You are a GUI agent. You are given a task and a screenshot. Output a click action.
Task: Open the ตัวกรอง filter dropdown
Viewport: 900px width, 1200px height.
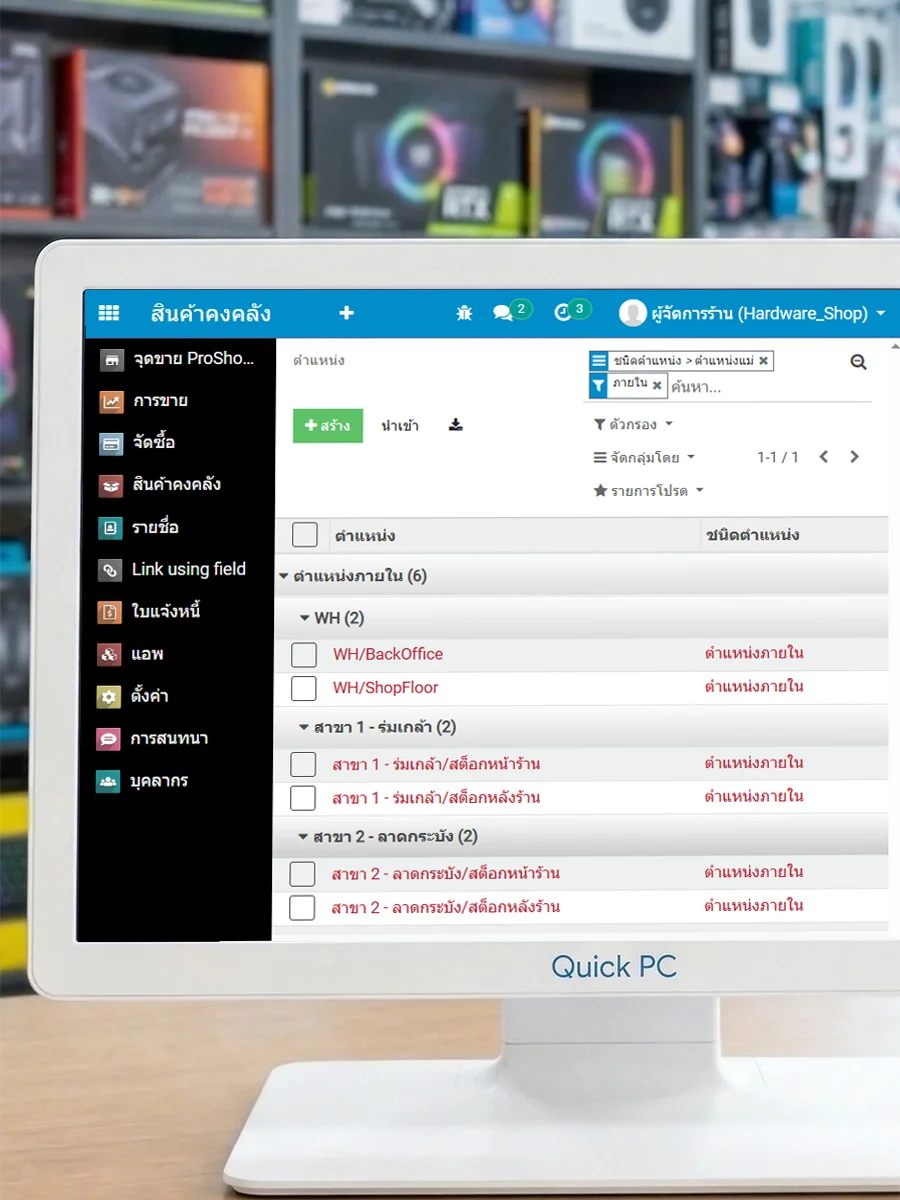633,425
